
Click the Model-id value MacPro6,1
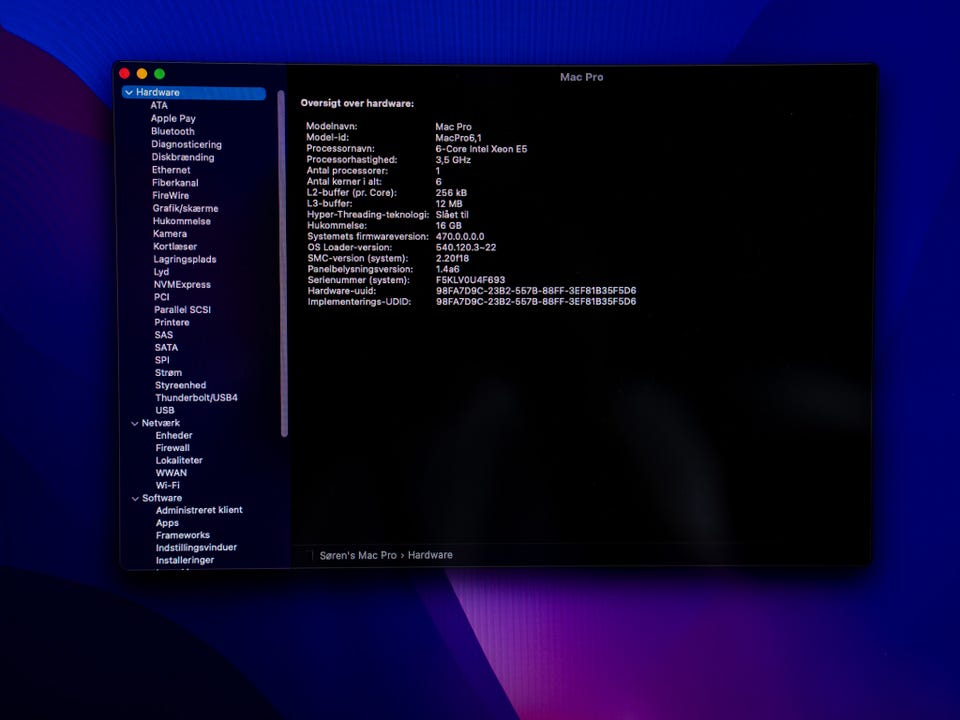458,138
